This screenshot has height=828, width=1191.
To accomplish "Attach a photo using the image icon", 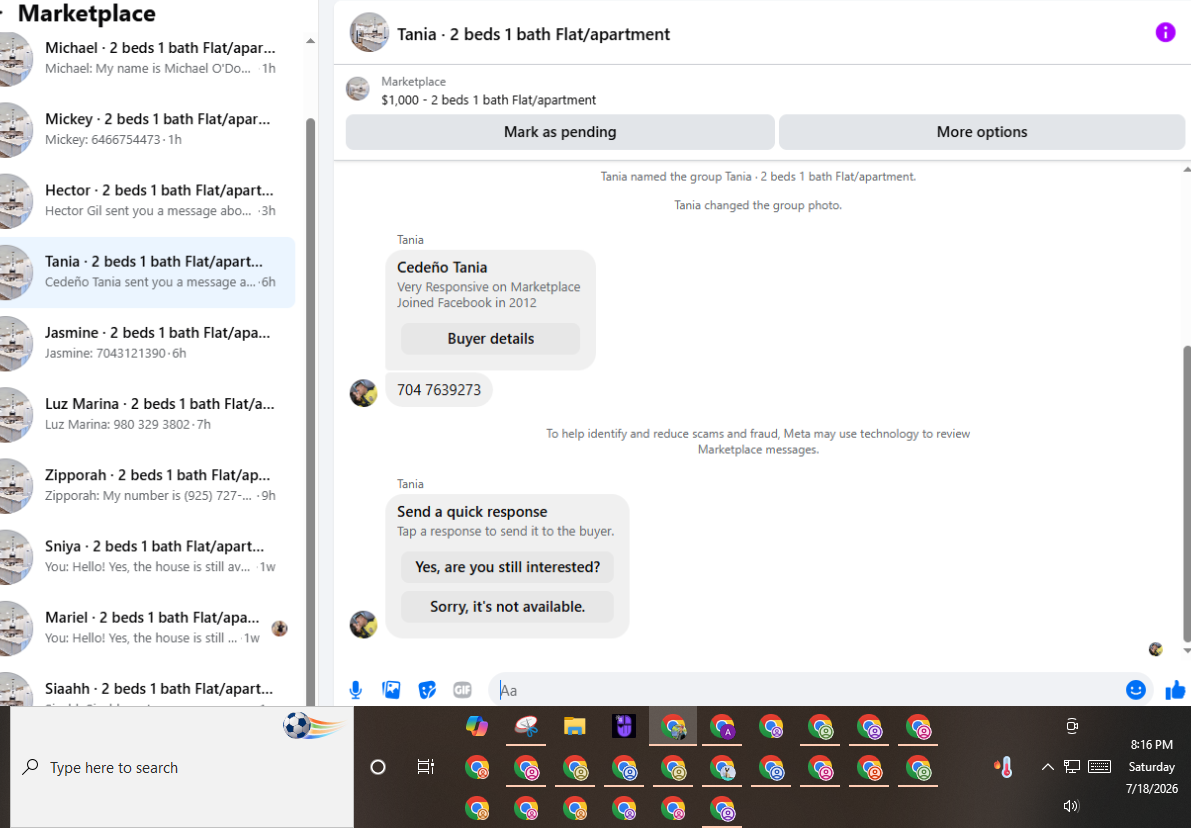I will click(x=391, y=690).
